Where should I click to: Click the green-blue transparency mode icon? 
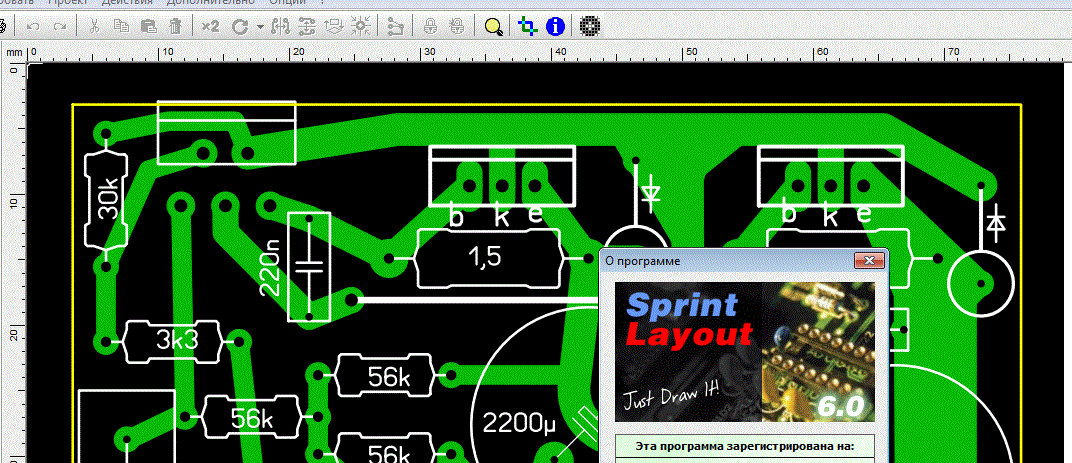click(527, 27)
